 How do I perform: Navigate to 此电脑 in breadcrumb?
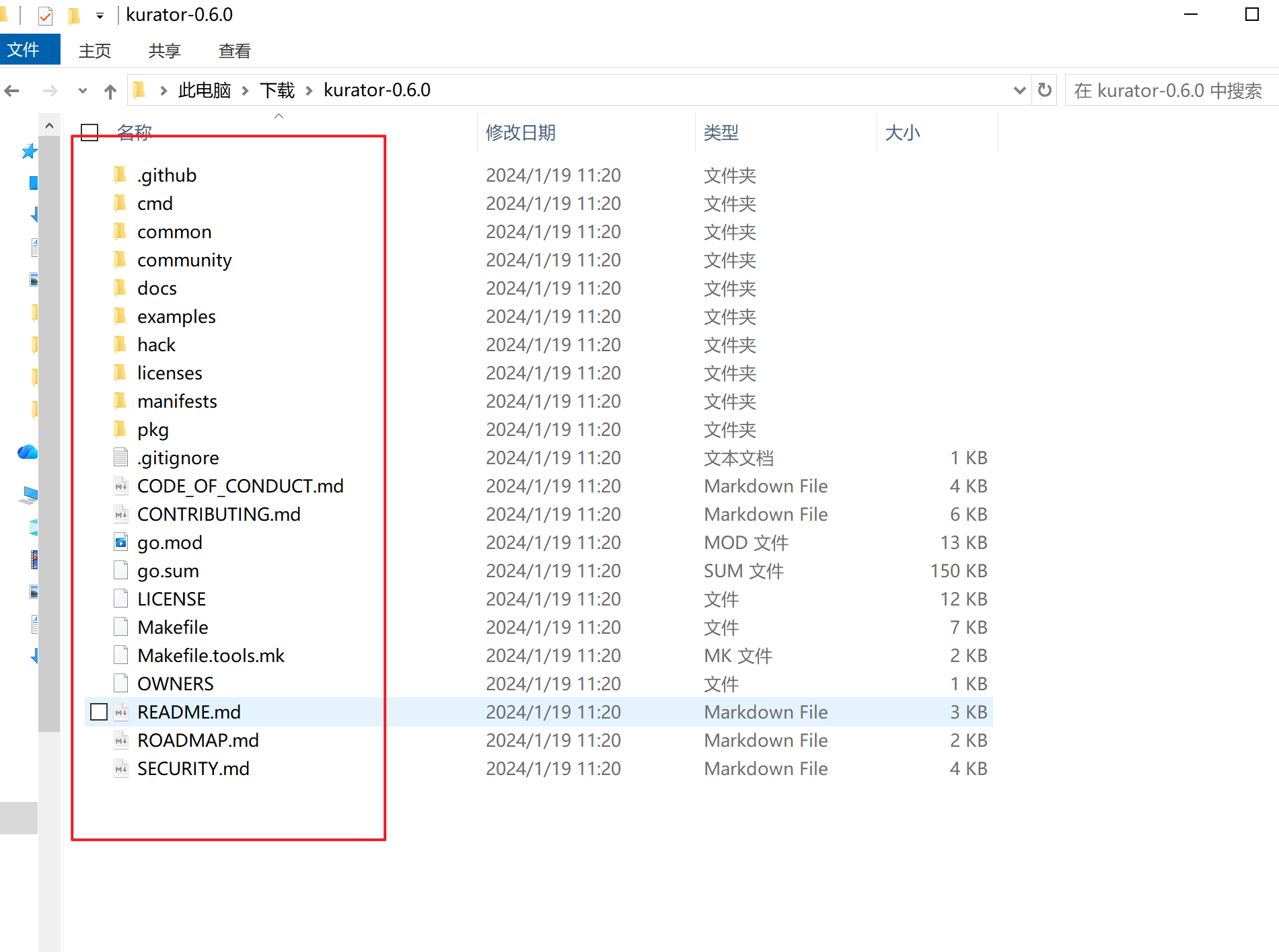coord(205,90)
